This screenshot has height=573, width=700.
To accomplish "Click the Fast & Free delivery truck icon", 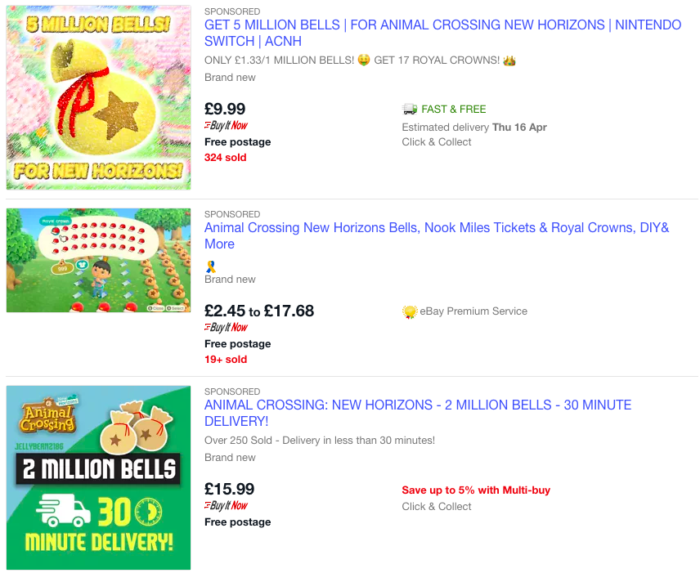I will tap(410, 109).
